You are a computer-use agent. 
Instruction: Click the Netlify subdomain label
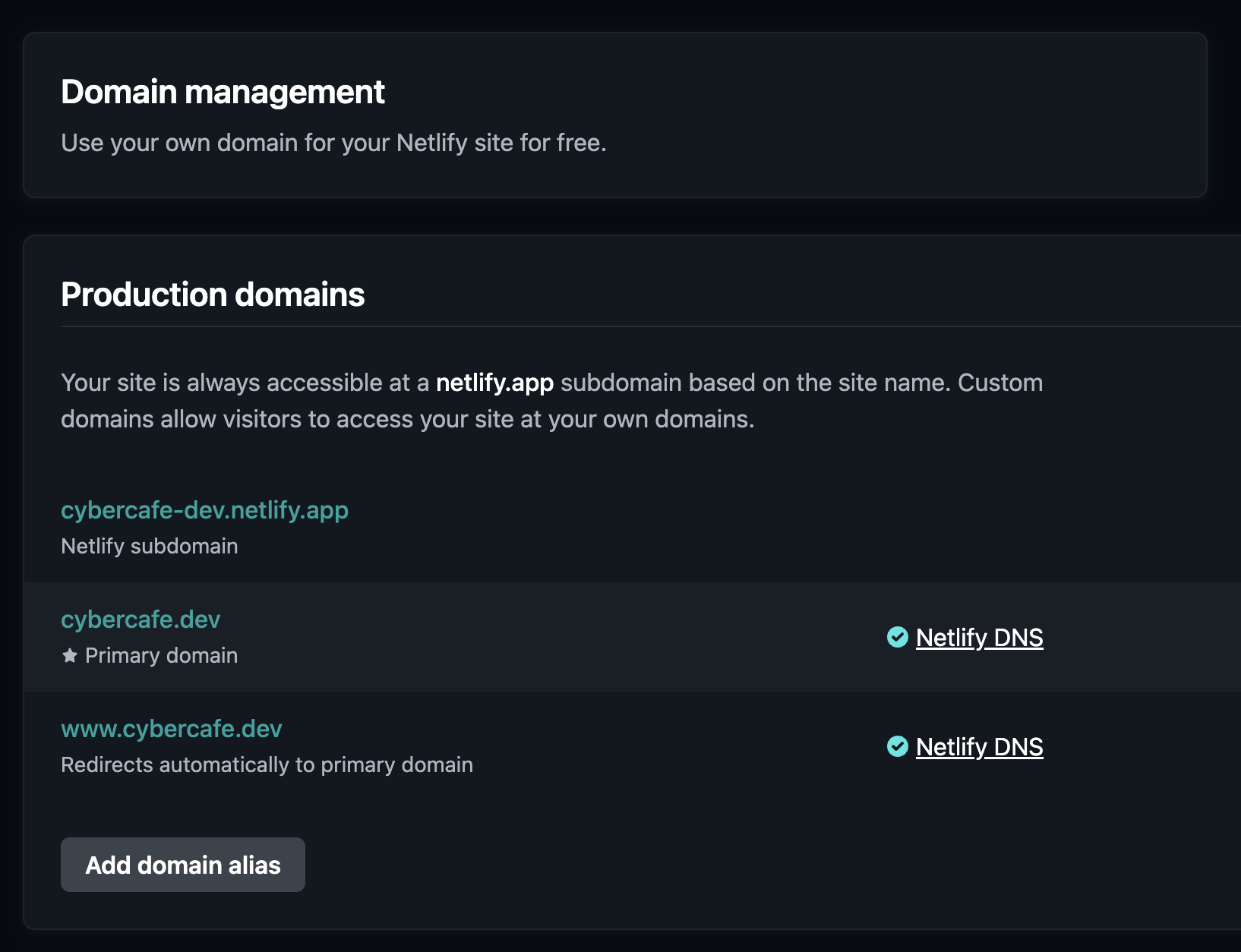pyautogui.click(x=150, y=546)
